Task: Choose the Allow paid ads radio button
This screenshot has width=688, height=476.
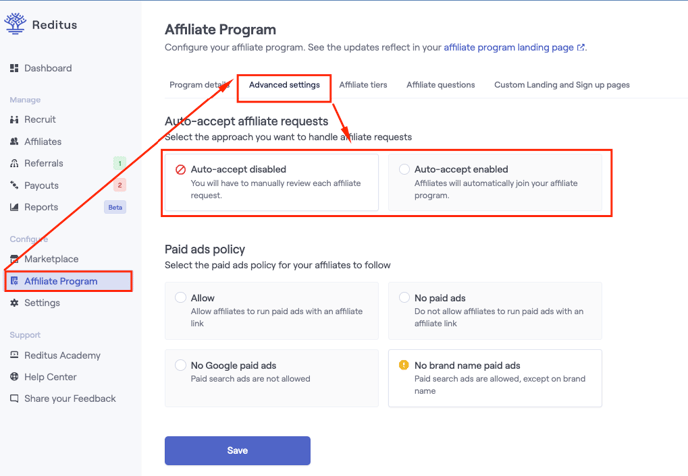Action: [180, 297]
